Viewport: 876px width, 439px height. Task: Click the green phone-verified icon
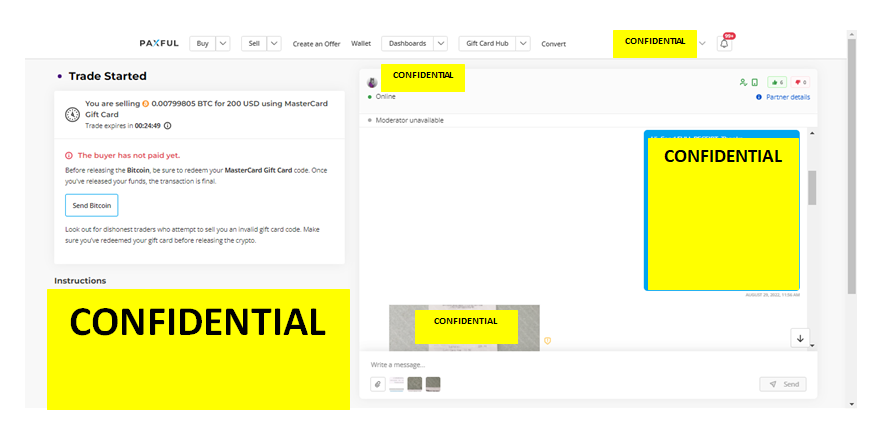pos(755,82)
